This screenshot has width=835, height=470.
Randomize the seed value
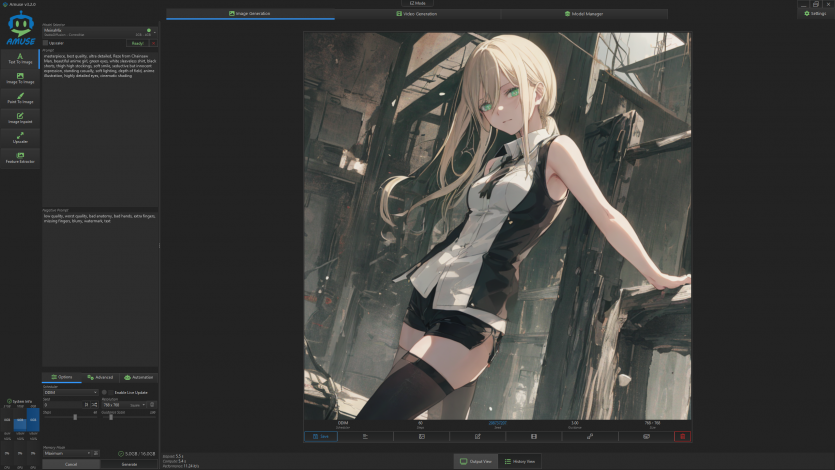coord(96,404)
